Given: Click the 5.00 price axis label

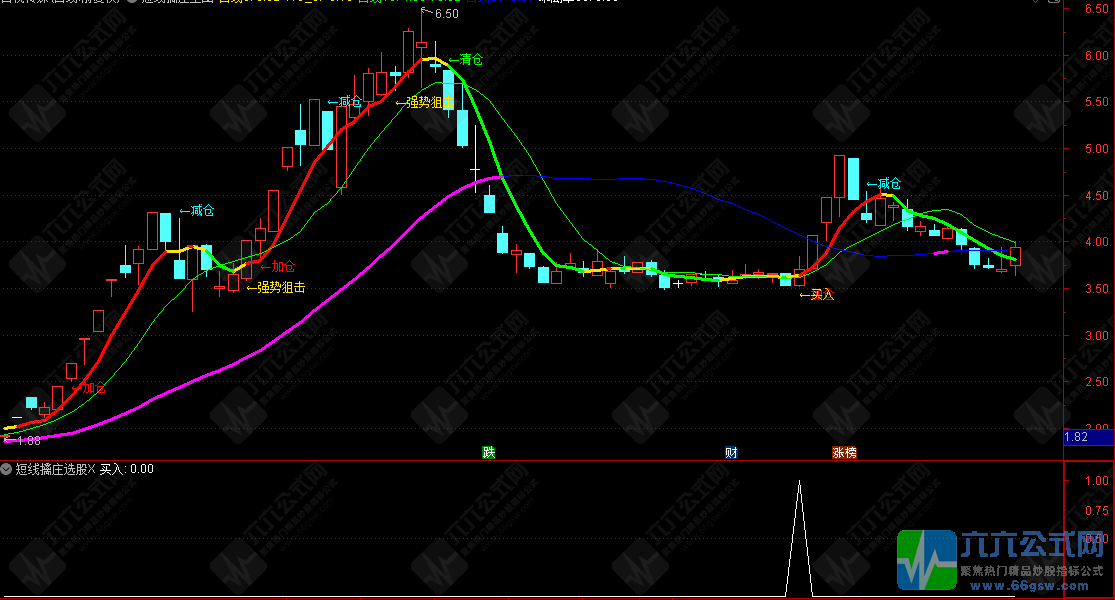Looking at the screenshot, I should click(1096, 149).
